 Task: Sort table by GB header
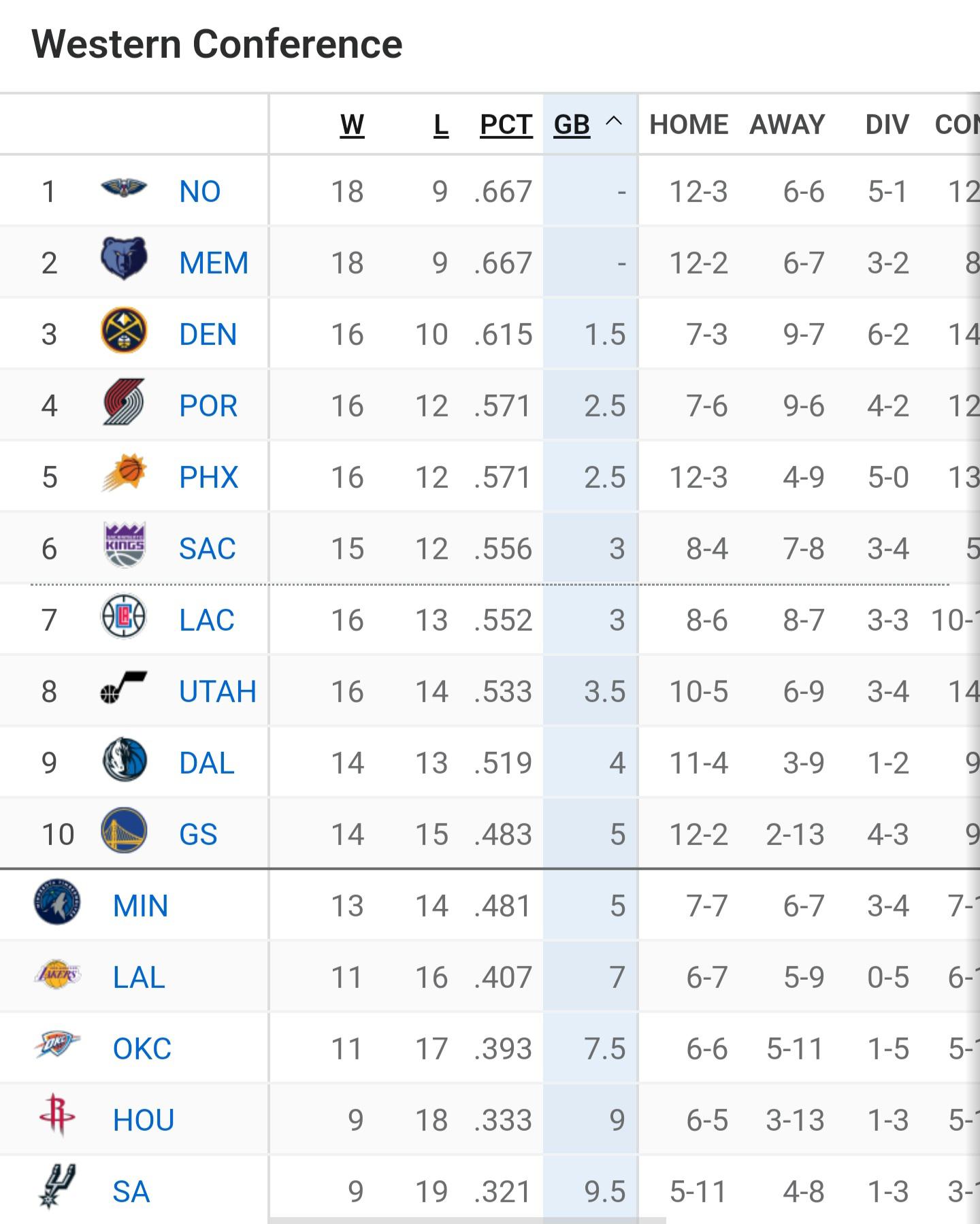tap(572, 125)
